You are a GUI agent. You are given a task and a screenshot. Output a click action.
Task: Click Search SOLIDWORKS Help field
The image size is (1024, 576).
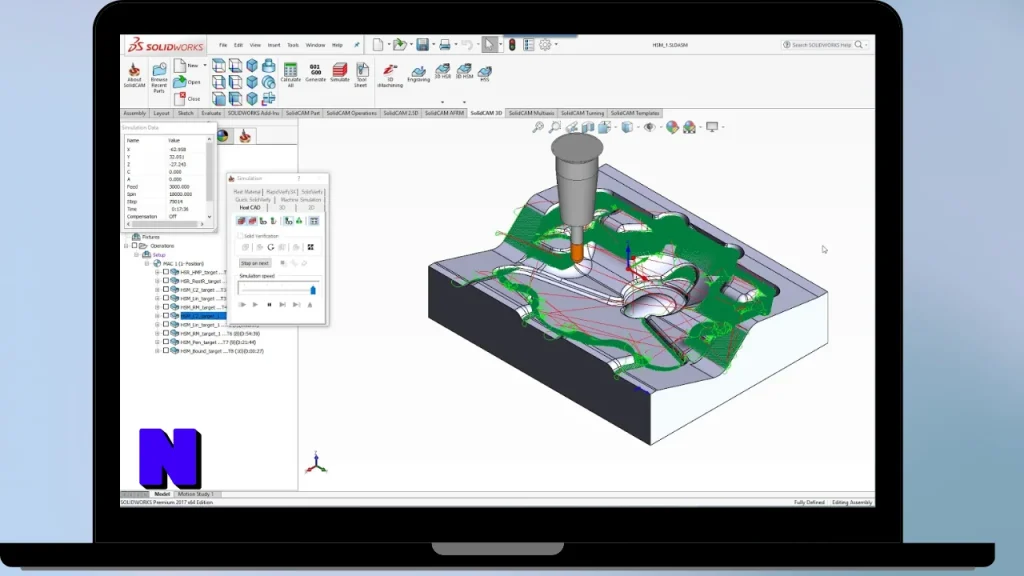(823, 45)
